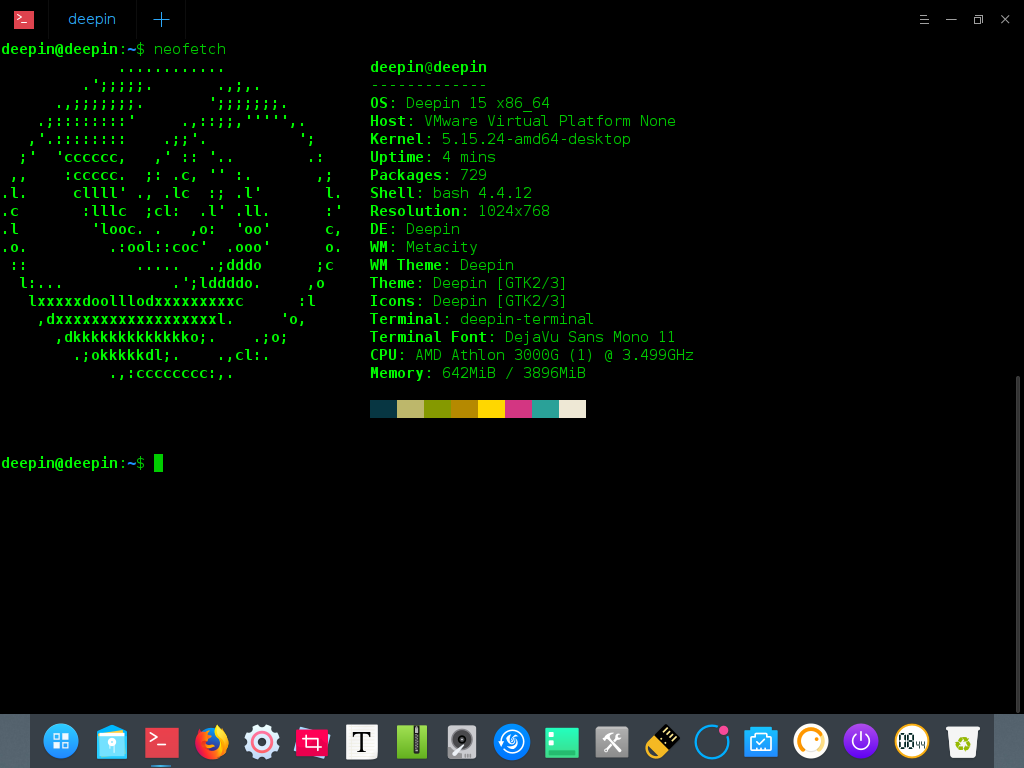
Task: Click the "OS: Deepin 15 x86_64" line
Action: pos(460,103)
